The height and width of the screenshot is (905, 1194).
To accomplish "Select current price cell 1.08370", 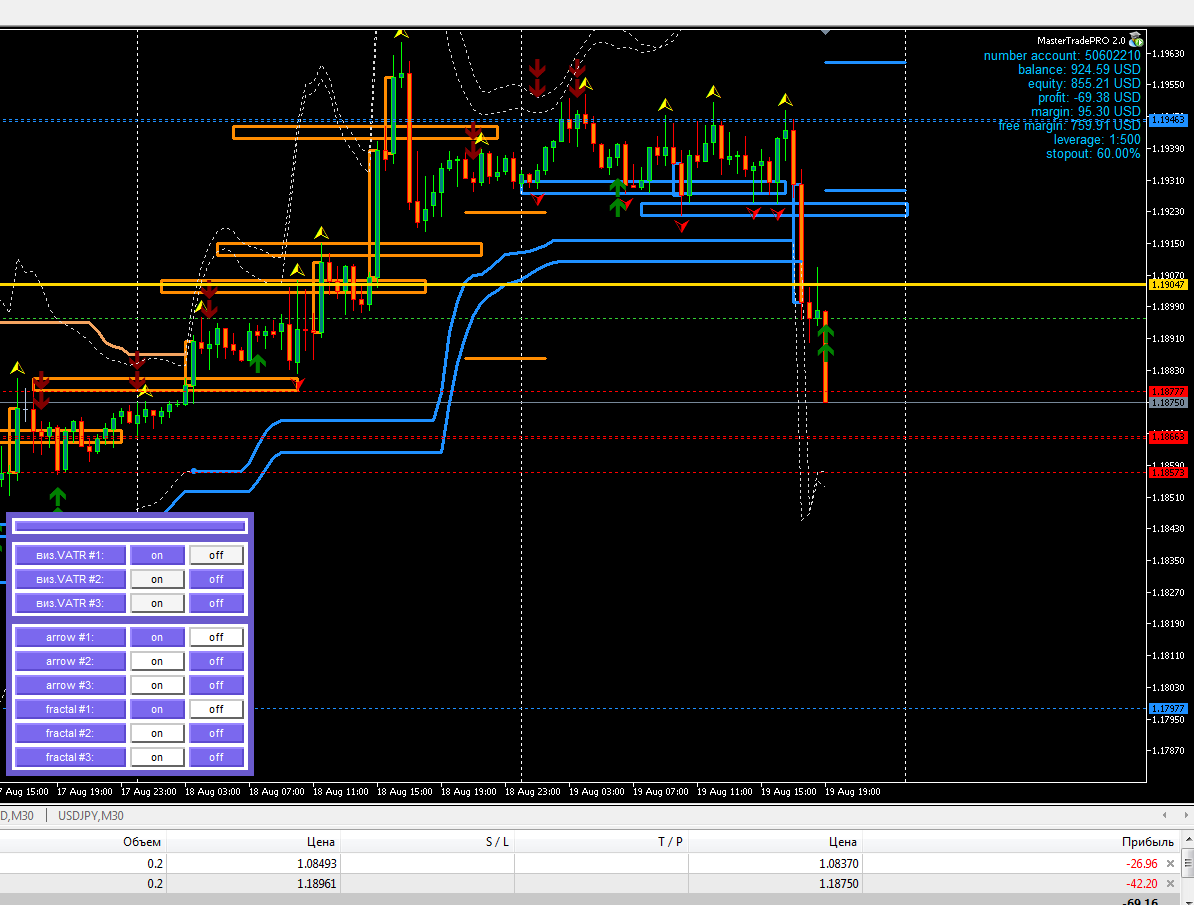I will 838,864.
